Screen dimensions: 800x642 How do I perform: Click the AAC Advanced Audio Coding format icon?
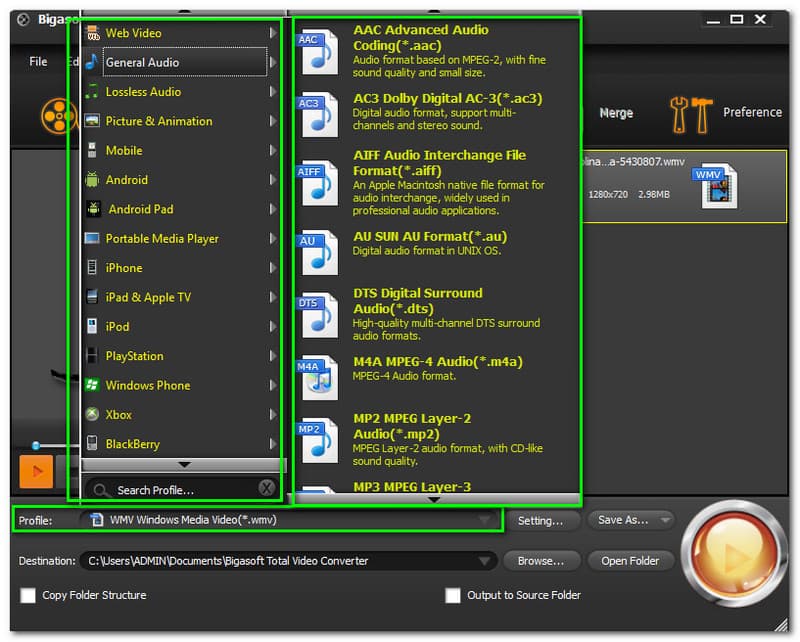[x=319, y=52]
